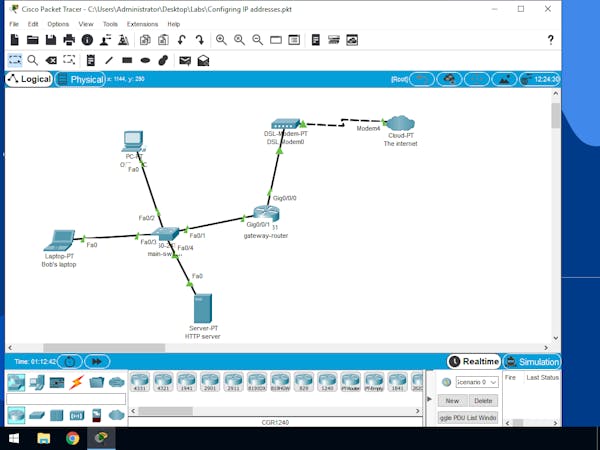
Task: Click Toggle PDU List Window button
Action: coord(468,417)
